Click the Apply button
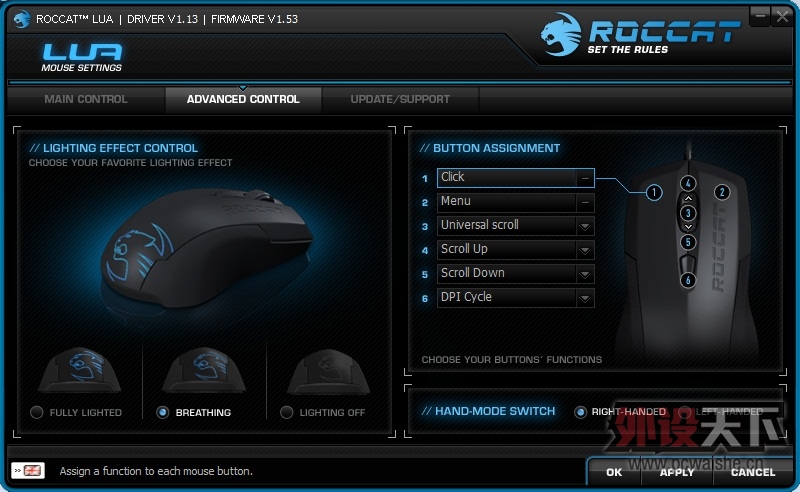 [x=677, y=472]
